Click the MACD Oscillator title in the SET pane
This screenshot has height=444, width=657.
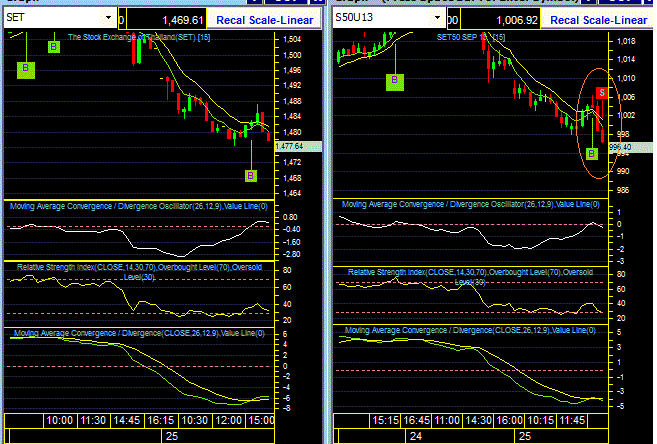click(x=139, y=206)
